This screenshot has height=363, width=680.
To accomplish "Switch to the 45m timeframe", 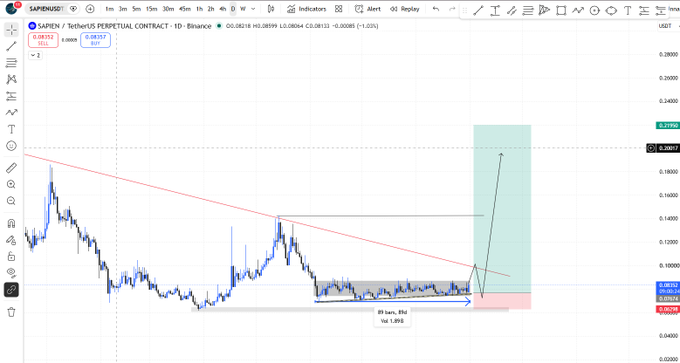I will click(184, 9).
